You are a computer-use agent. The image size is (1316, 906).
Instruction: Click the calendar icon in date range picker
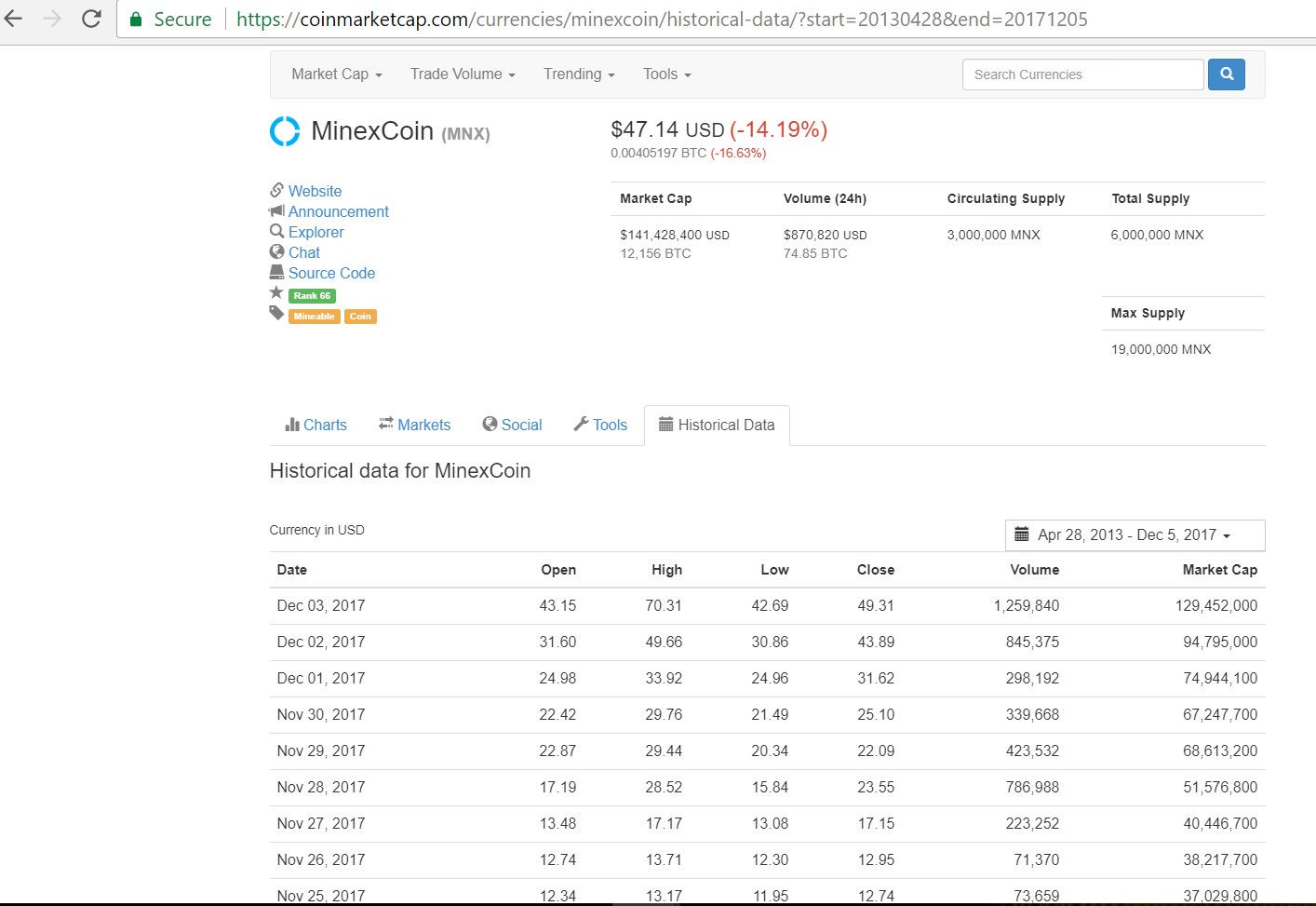tap(1021, 534)
